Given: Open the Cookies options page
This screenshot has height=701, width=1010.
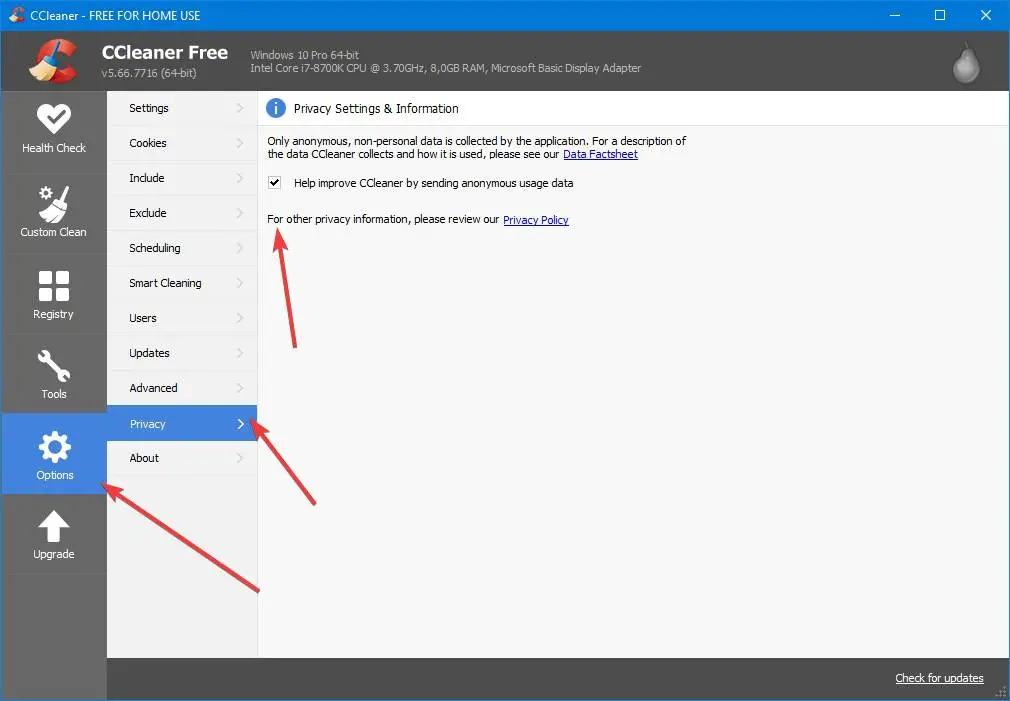Looking at the screenshot, I should tap(182, 143).
